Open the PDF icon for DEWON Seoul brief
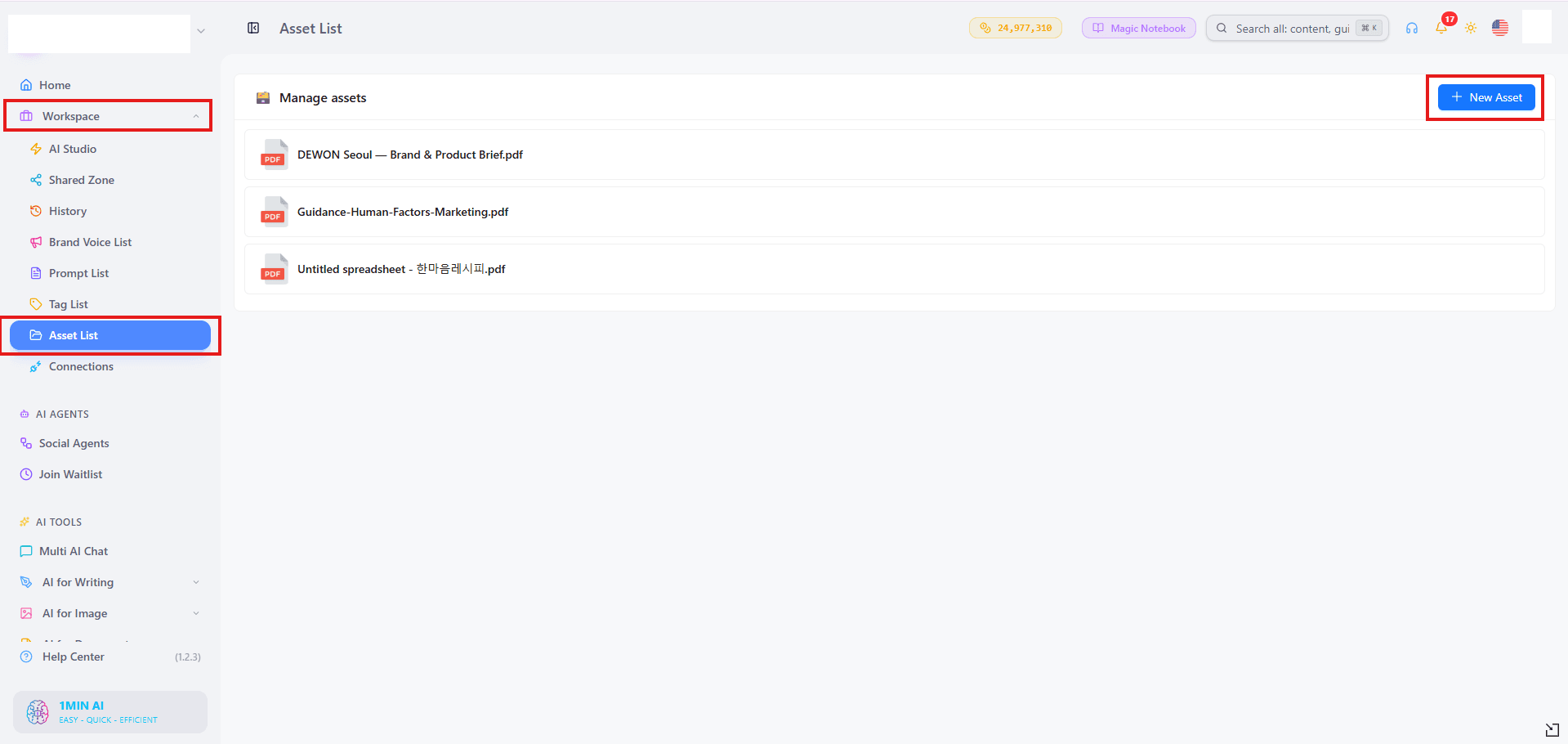The height and width of the screenshot is (744, 1568). 274,155
